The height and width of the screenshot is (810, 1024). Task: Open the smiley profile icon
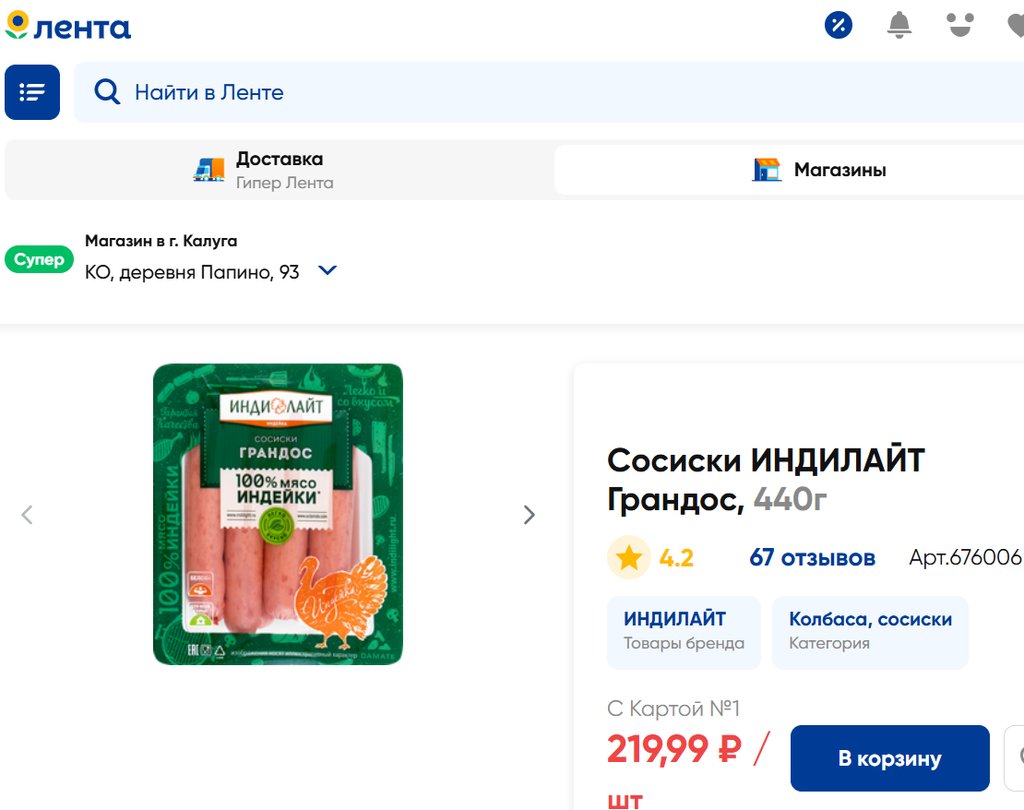pyautogui.click(x=961, y=25)
